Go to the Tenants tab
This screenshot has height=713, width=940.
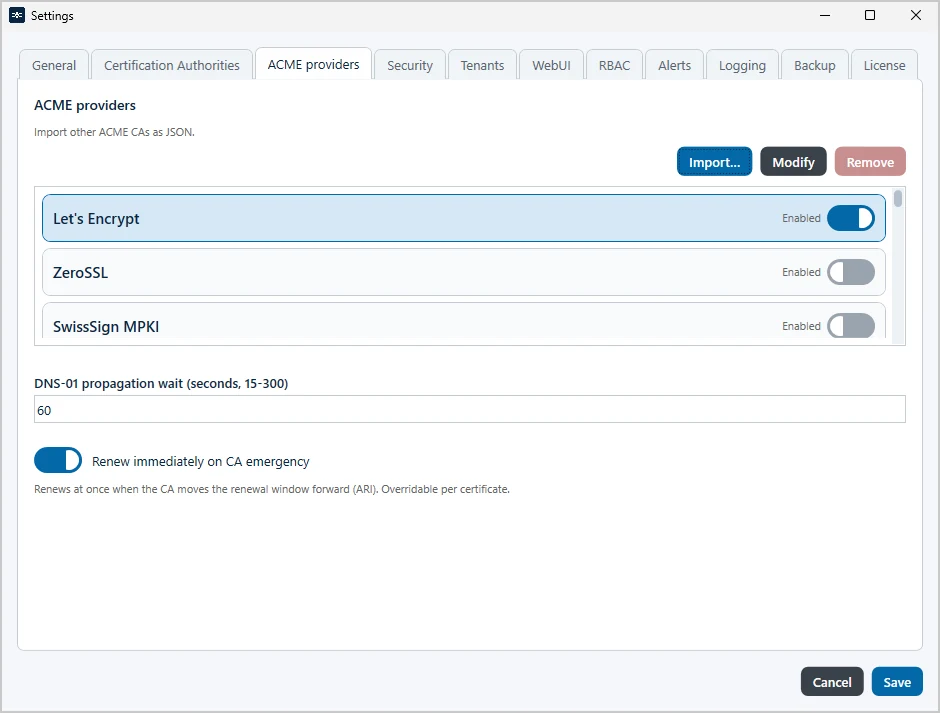pos(483,65)
